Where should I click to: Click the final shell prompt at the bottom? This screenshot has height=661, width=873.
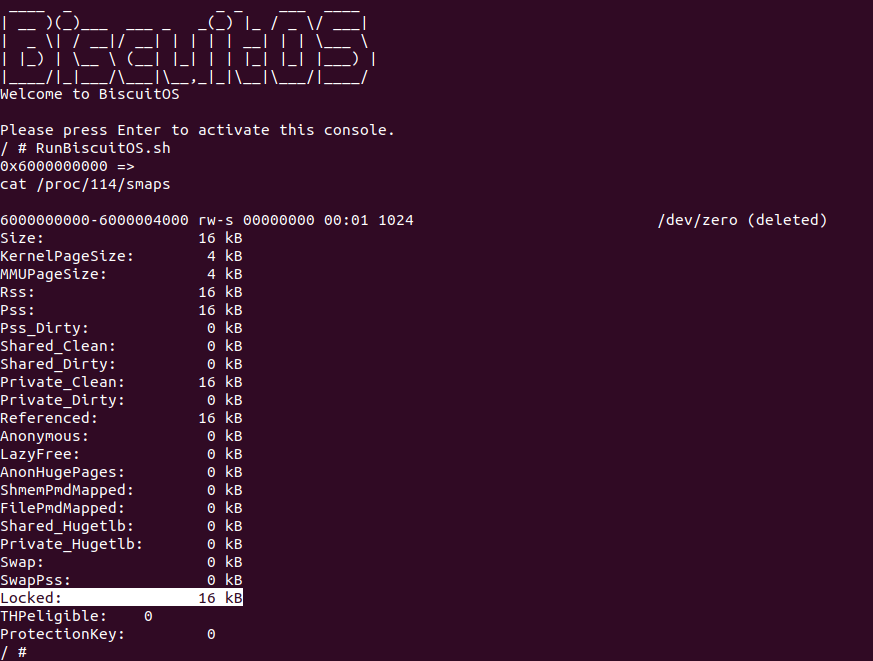click(x=14, y=652)
